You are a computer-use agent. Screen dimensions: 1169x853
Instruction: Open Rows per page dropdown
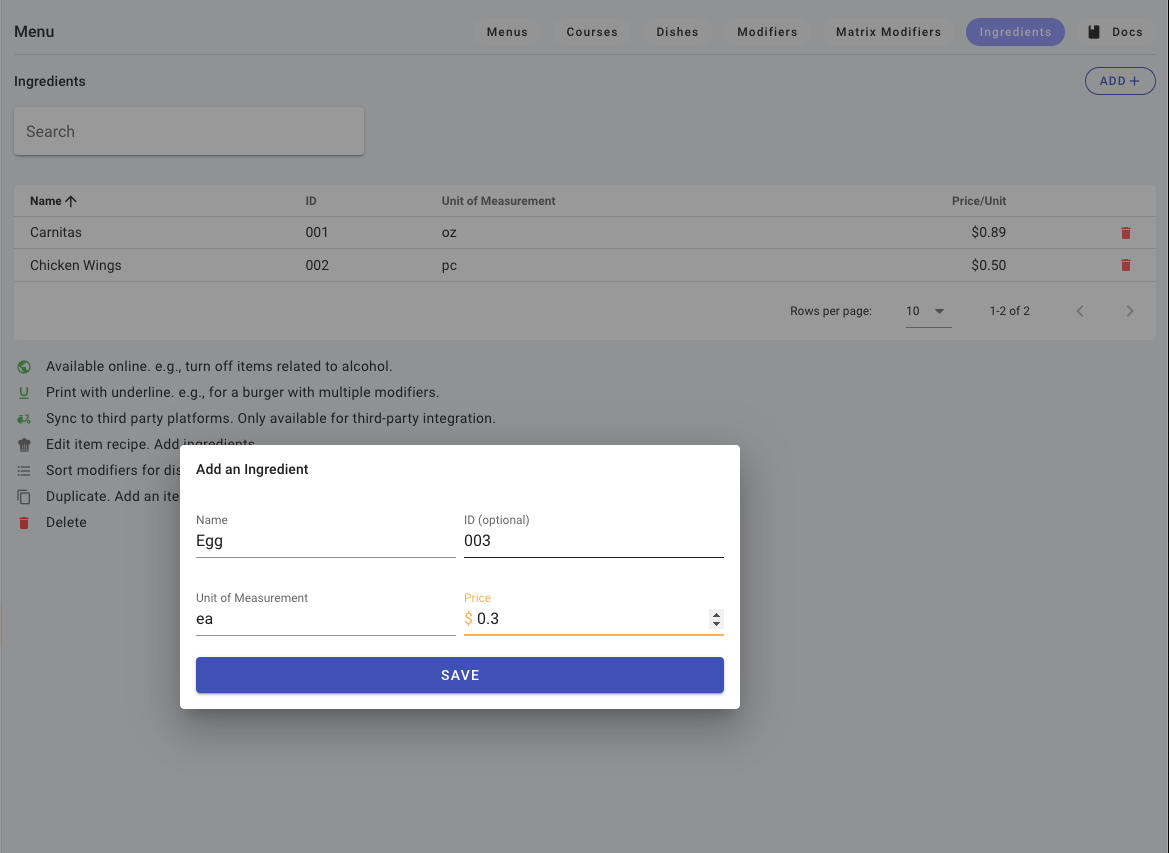point(927,311)
